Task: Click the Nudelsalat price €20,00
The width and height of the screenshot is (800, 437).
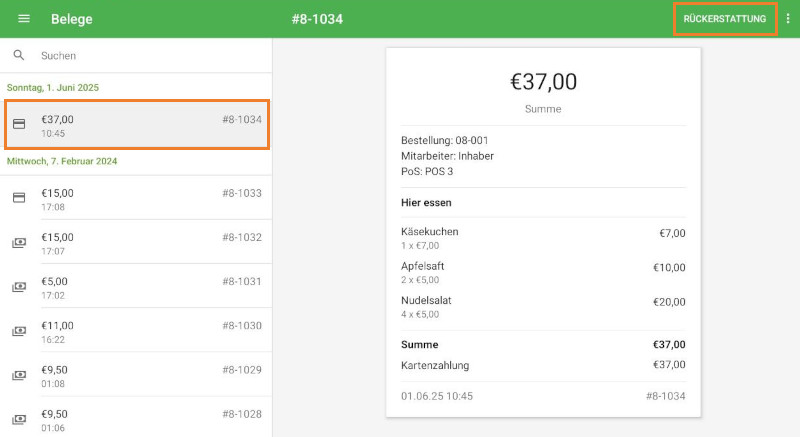Action: point(669,302)
